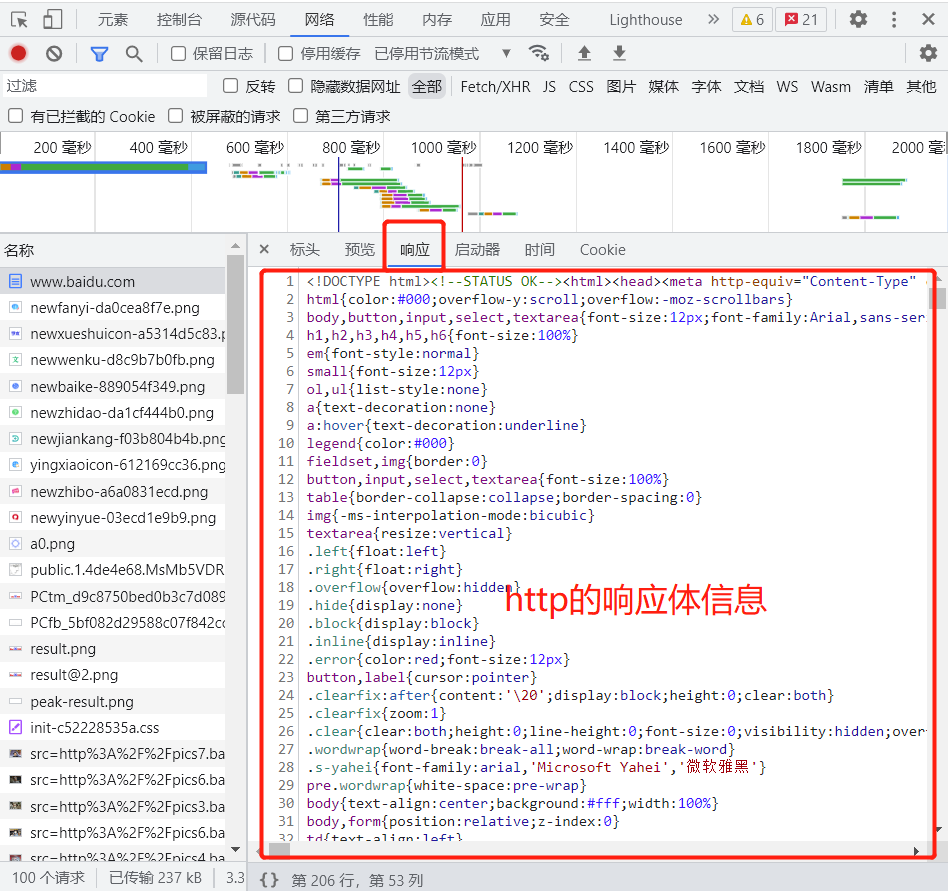The image size is (948, 891).
Task: Click the 21 errors badge
Action: pyautogui.click(x=800, y=20)
